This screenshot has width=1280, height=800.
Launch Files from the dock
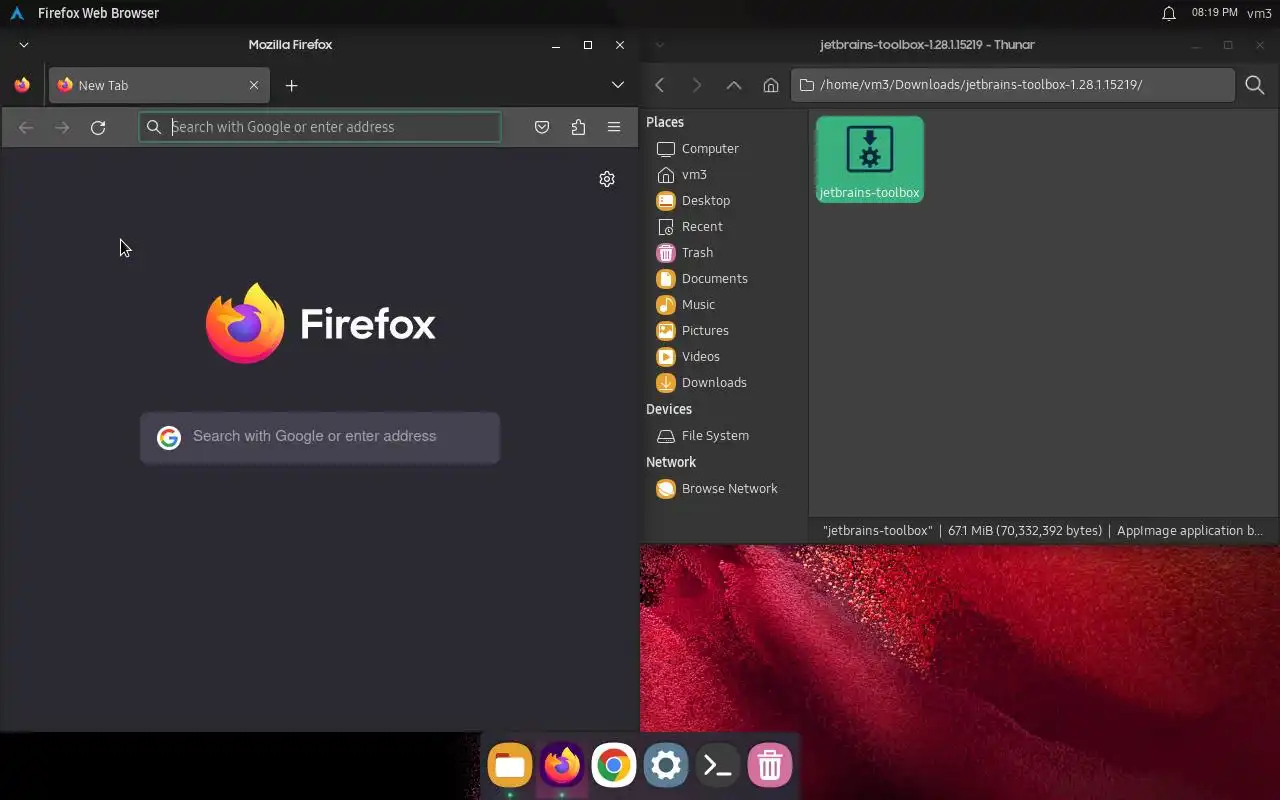click(510, 766)
